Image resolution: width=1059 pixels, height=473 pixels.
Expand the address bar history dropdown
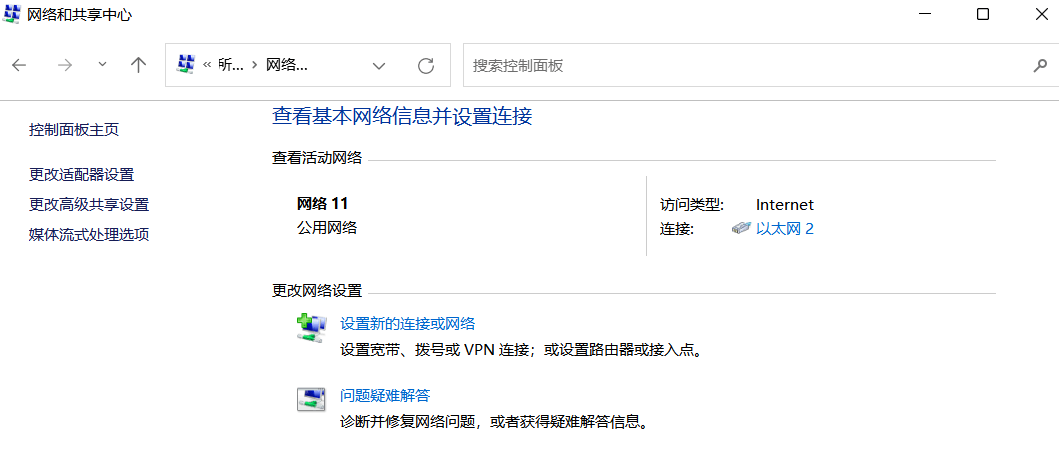379,65
